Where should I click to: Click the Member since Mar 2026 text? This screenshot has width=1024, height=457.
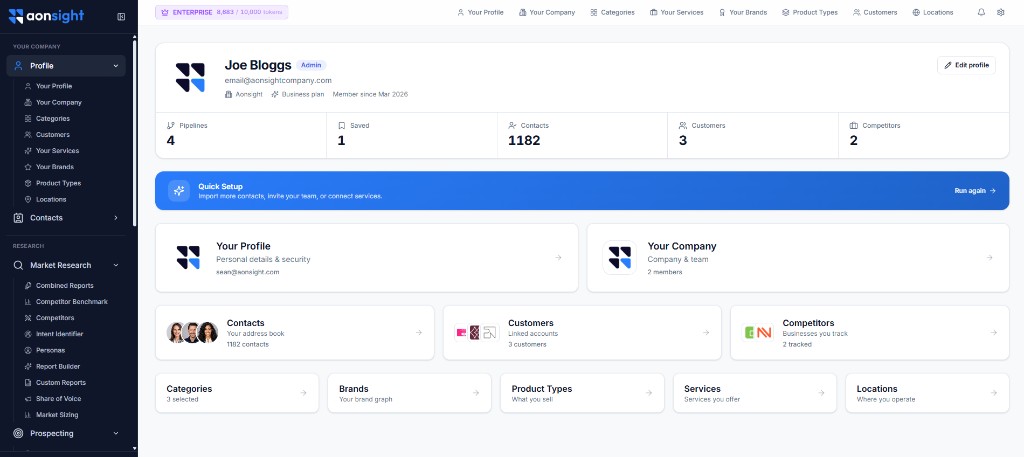click(370, 94)
